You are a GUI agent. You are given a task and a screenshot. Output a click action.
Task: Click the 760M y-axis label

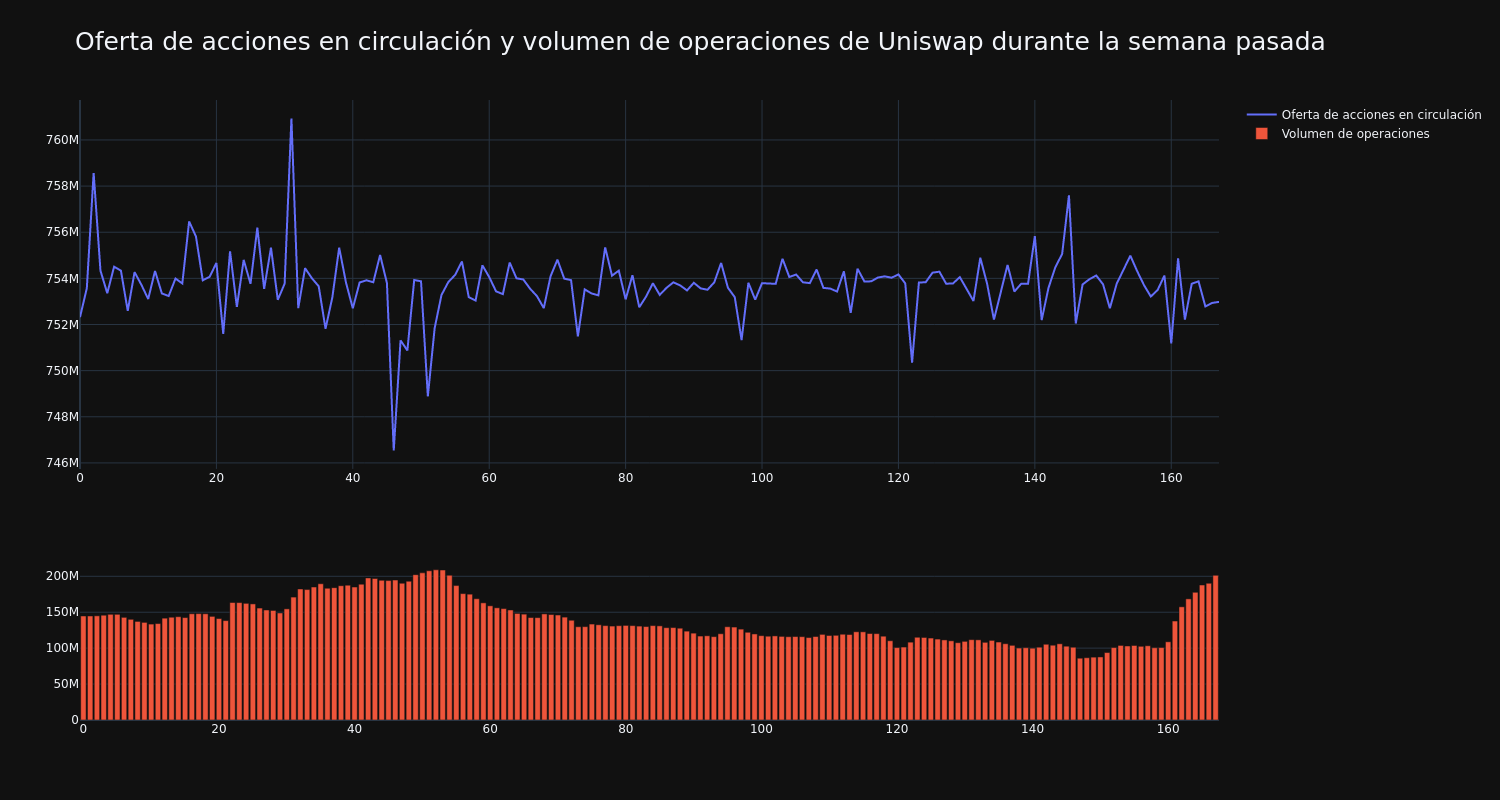point(62,140)
